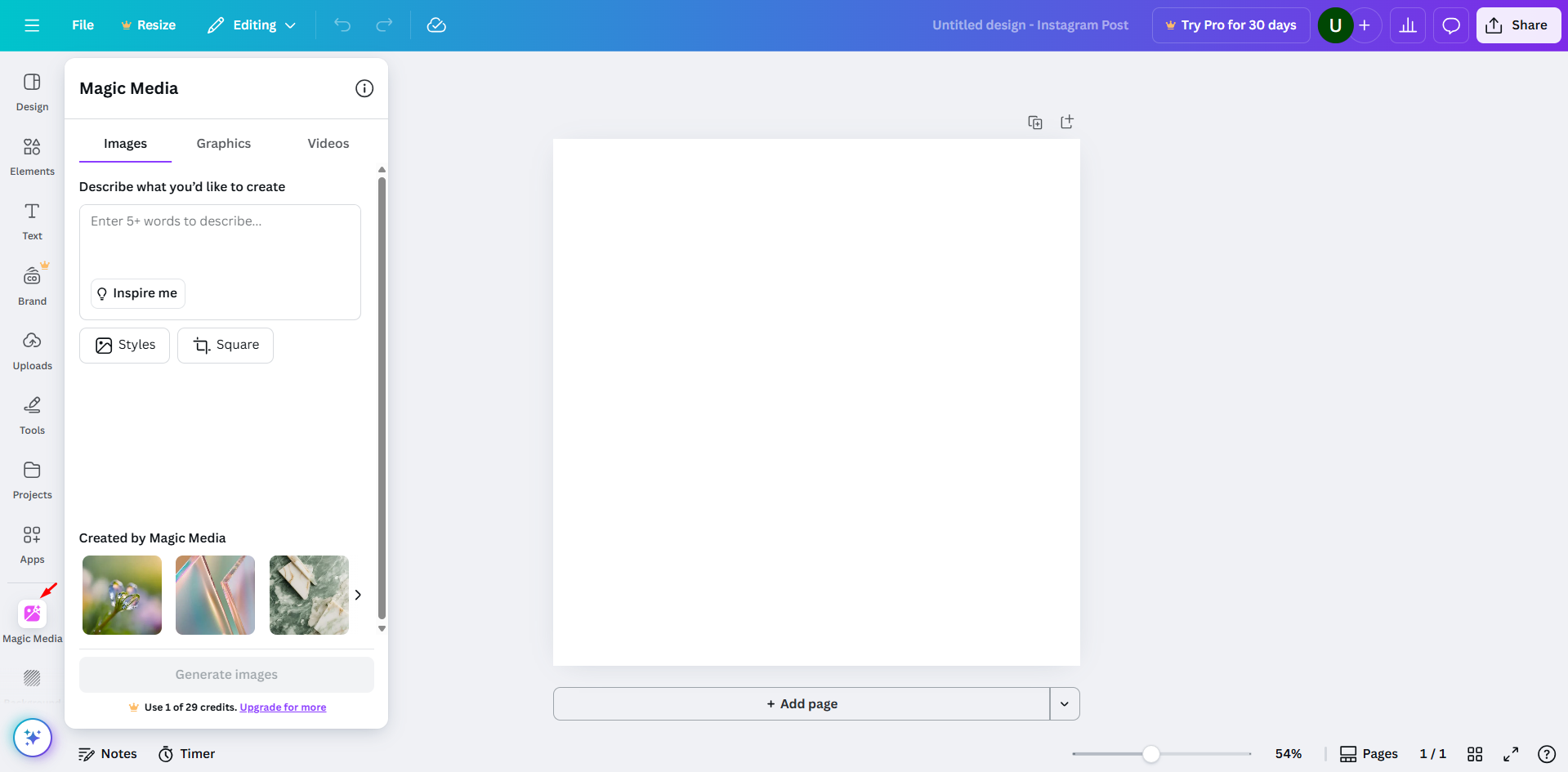This screenshot has width=1568, height=772.
Task: Click the Brand sidebar icon
Action: pyautogui.click(x=31, y=283)
